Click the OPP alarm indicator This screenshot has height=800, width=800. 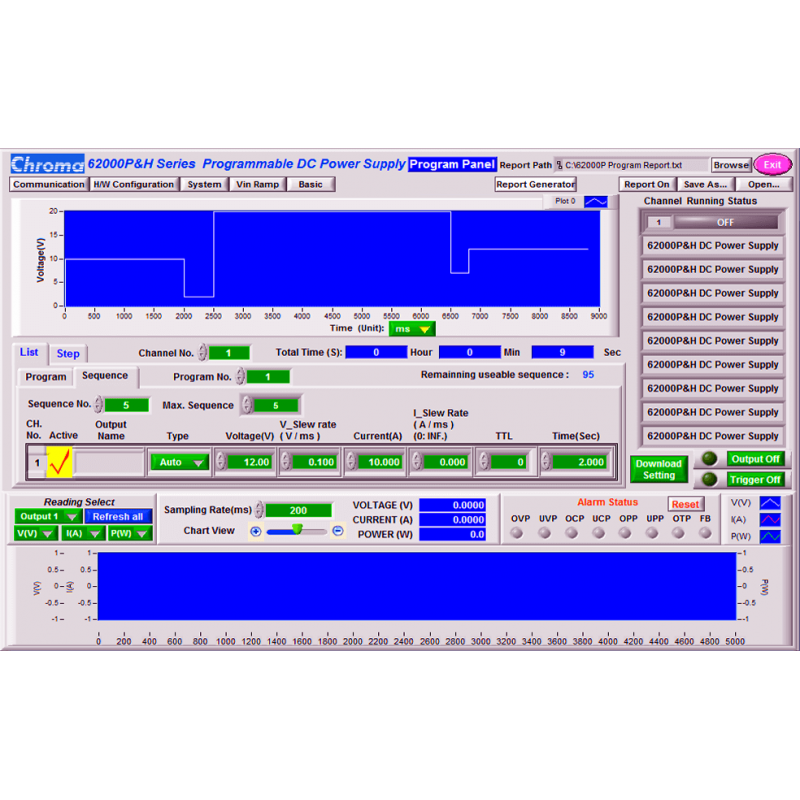point(625,533)
